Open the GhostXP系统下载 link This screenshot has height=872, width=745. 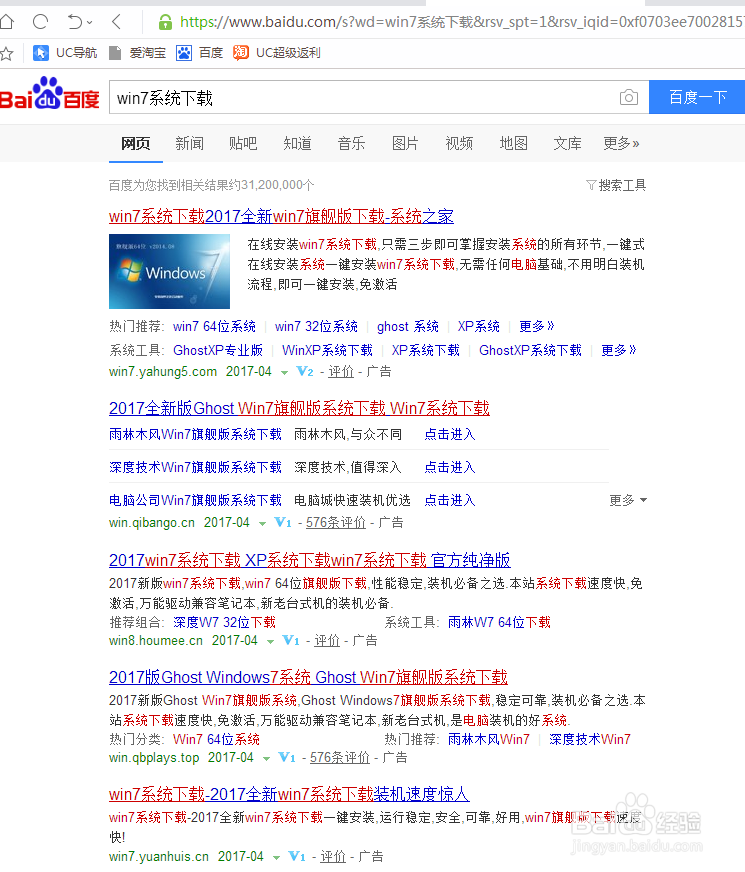(530, 350)
